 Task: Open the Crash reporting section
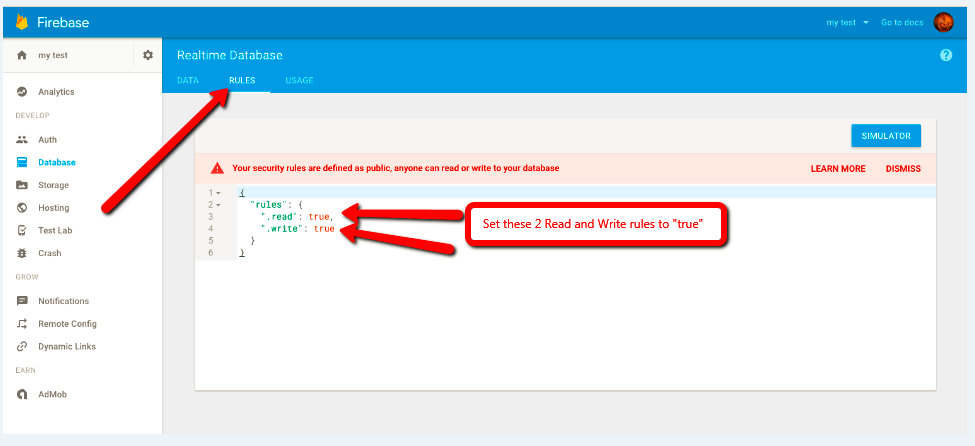49,253
